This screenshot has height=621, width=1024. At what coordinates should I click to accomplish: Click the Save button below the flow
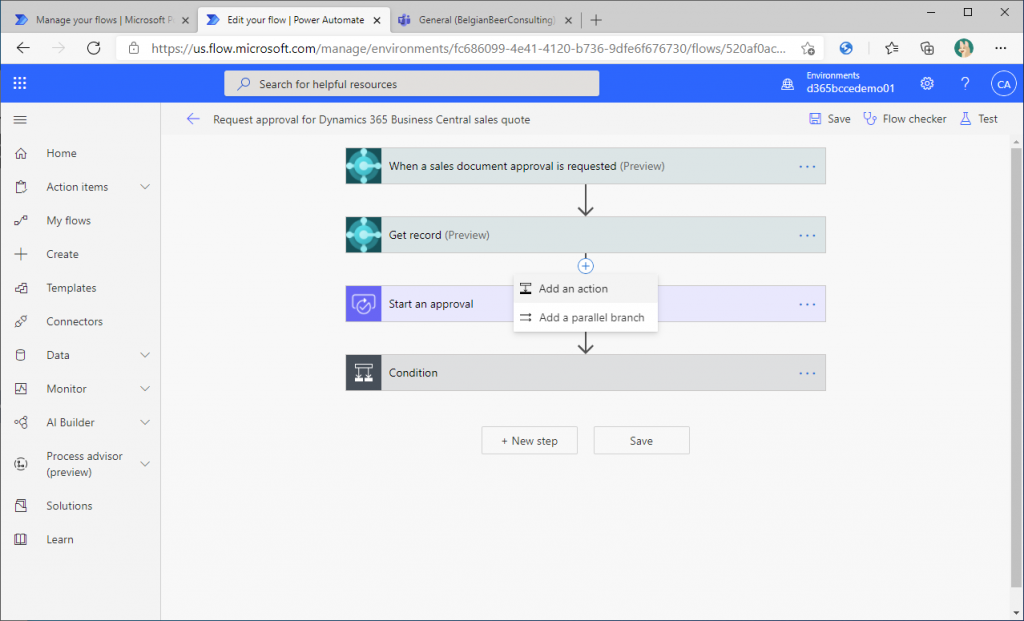tap(641, 441)
